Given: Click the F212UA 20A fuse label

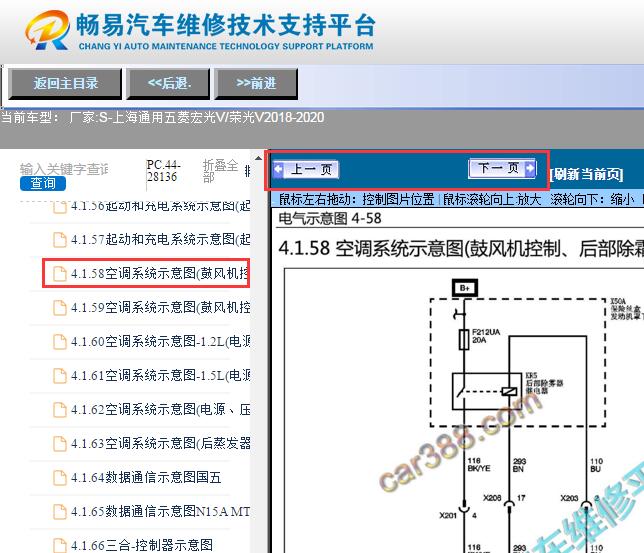Looking at the screenshot, I should coord(486,336).
